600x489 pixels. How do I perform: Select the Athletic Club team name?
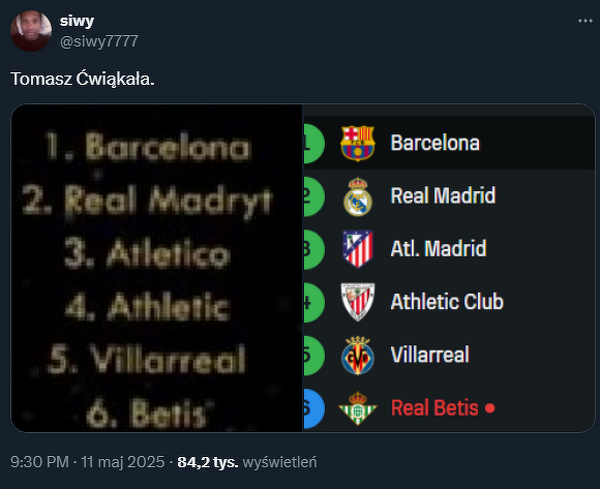point(446,302)
